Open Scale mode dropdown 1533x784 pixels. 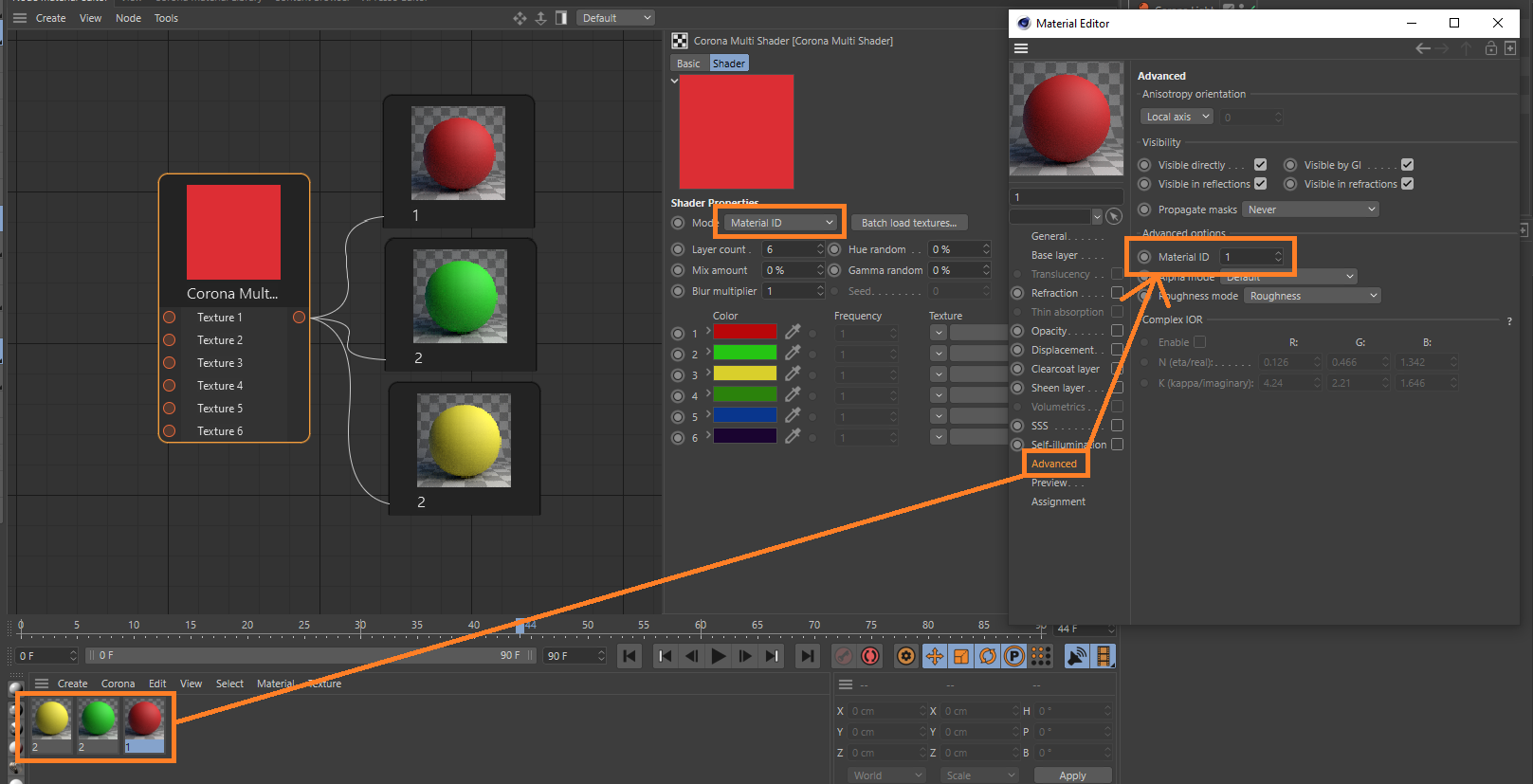(979, 775)
